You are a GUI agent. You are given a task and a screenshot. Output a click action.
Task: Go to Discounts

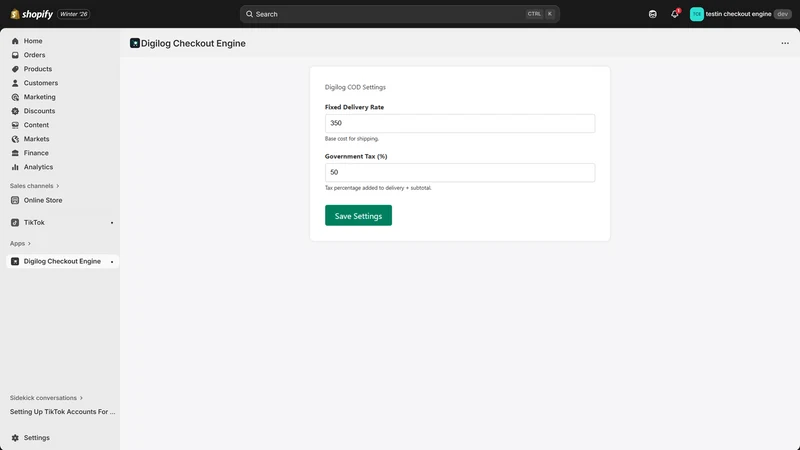[x=39, y=111]
